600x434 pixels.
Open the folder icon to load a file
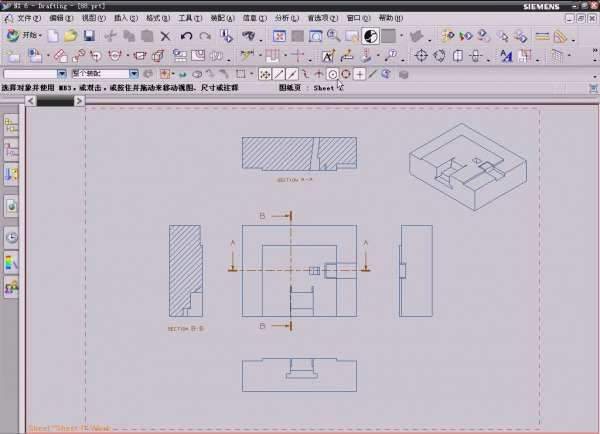pos(70,36)
